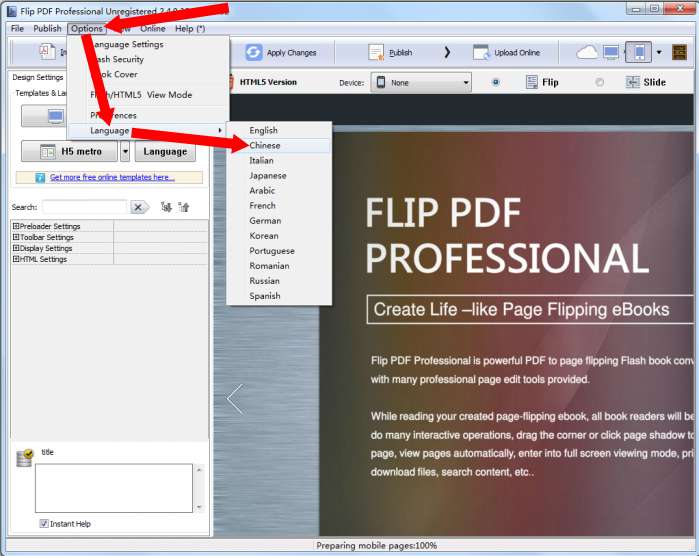Click the info icon beside templates link
699x556 pixels.
40,177
